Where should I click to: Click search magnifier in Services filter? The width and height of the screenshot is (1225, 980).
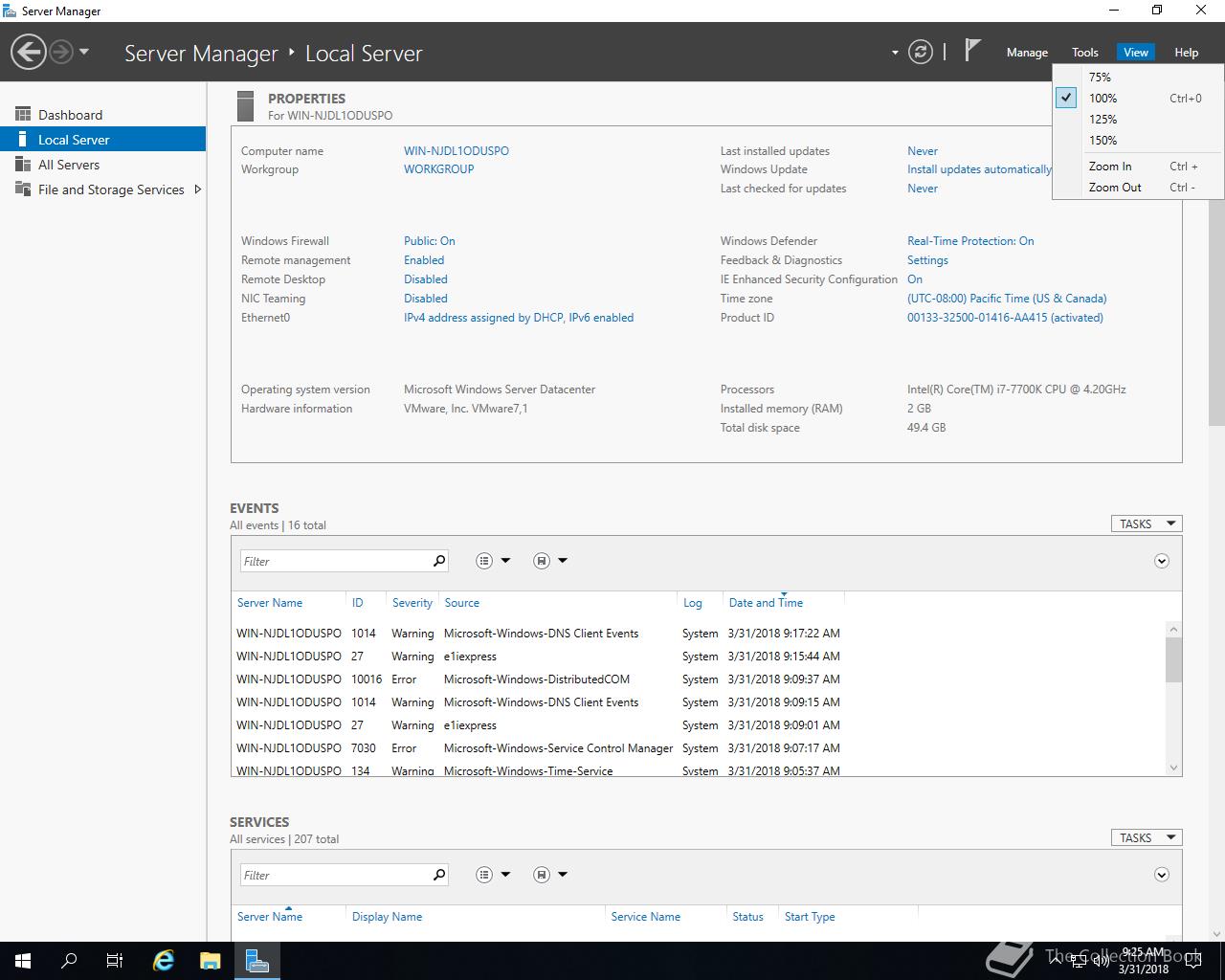point(439,875)
